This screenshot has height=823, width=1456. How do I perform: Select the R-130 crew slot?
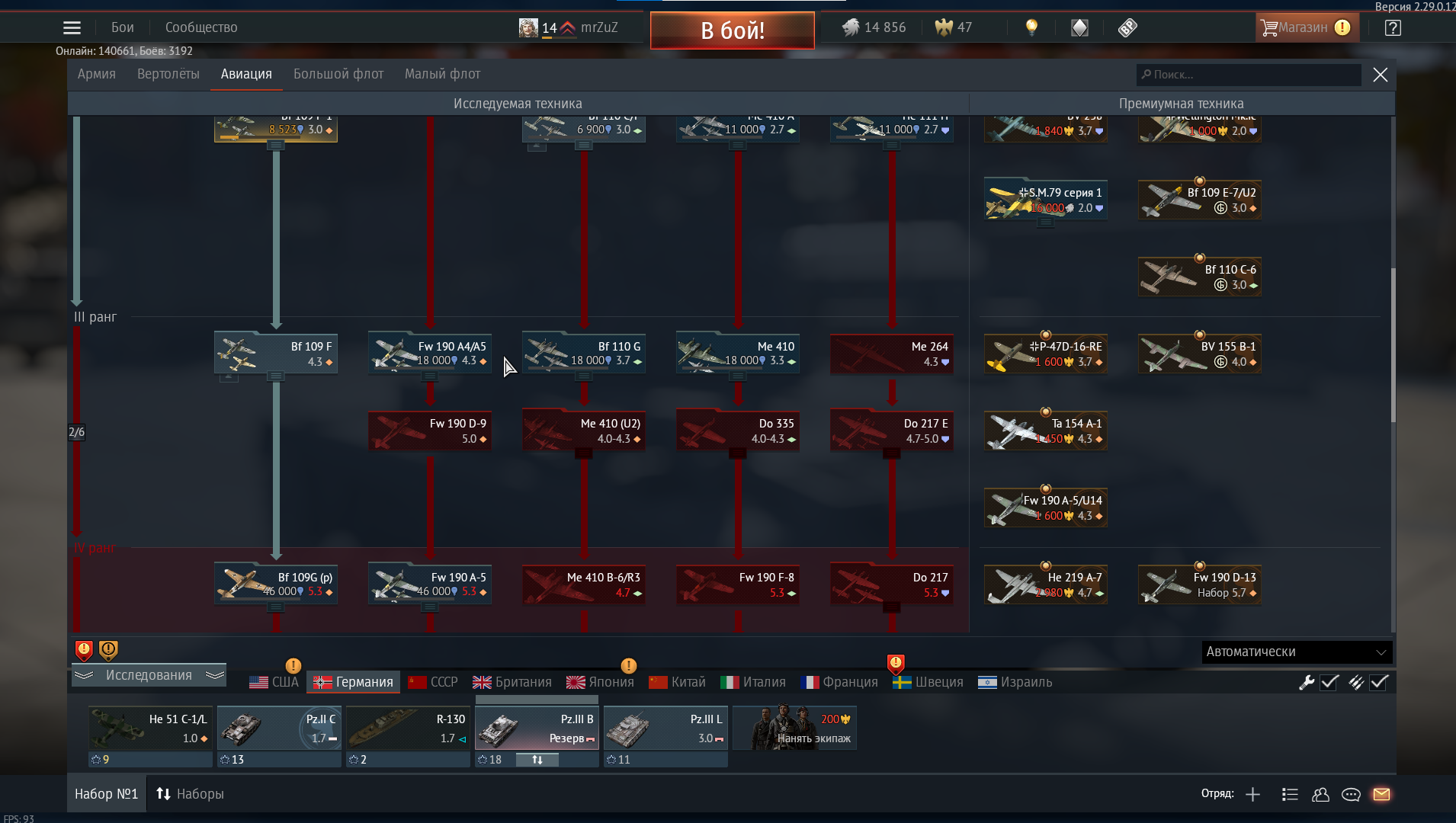pos(408,729)
